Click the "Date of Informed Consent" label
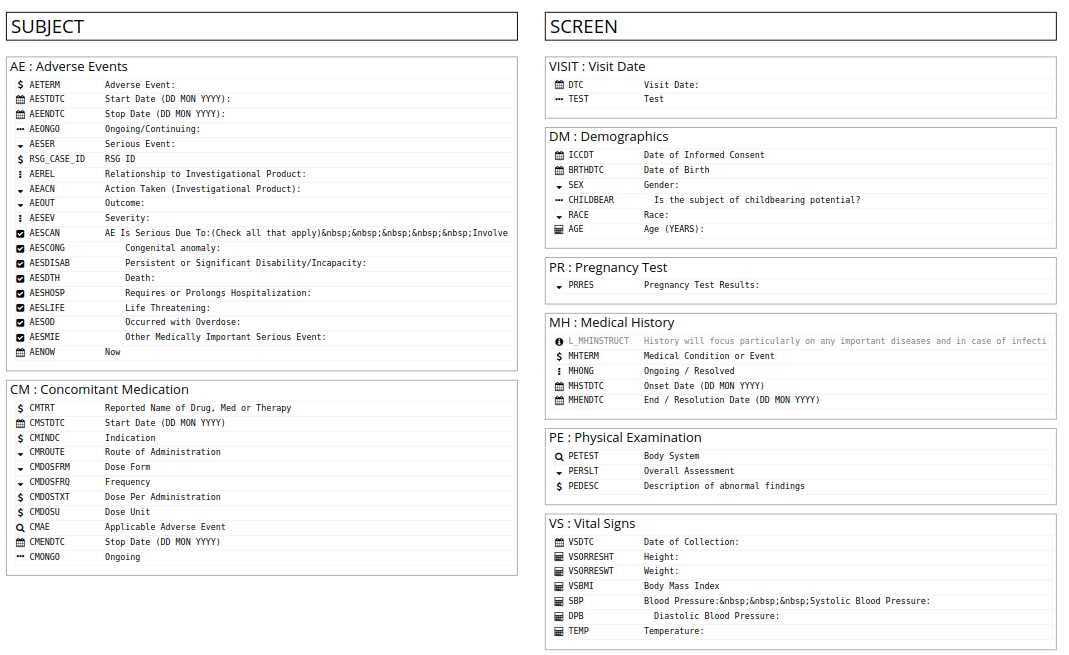This screenshot has height=655, width=1069. click(x=704, y=155)
